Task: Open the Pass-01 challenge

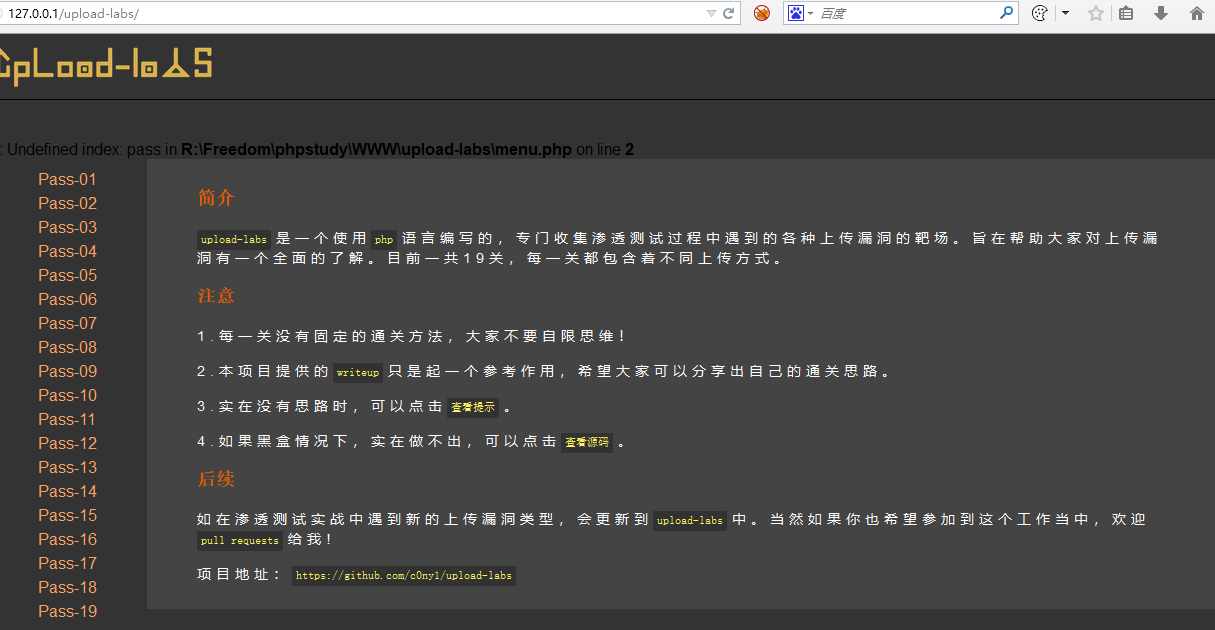Action: (x=67, y=179)
